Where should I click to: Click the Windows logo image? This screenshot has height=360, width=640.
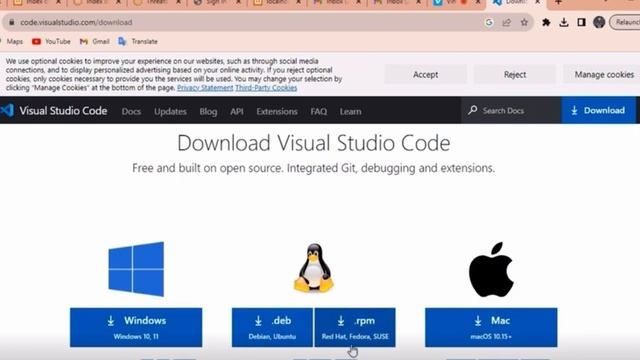pyautogui.click(x=136, y=269)
